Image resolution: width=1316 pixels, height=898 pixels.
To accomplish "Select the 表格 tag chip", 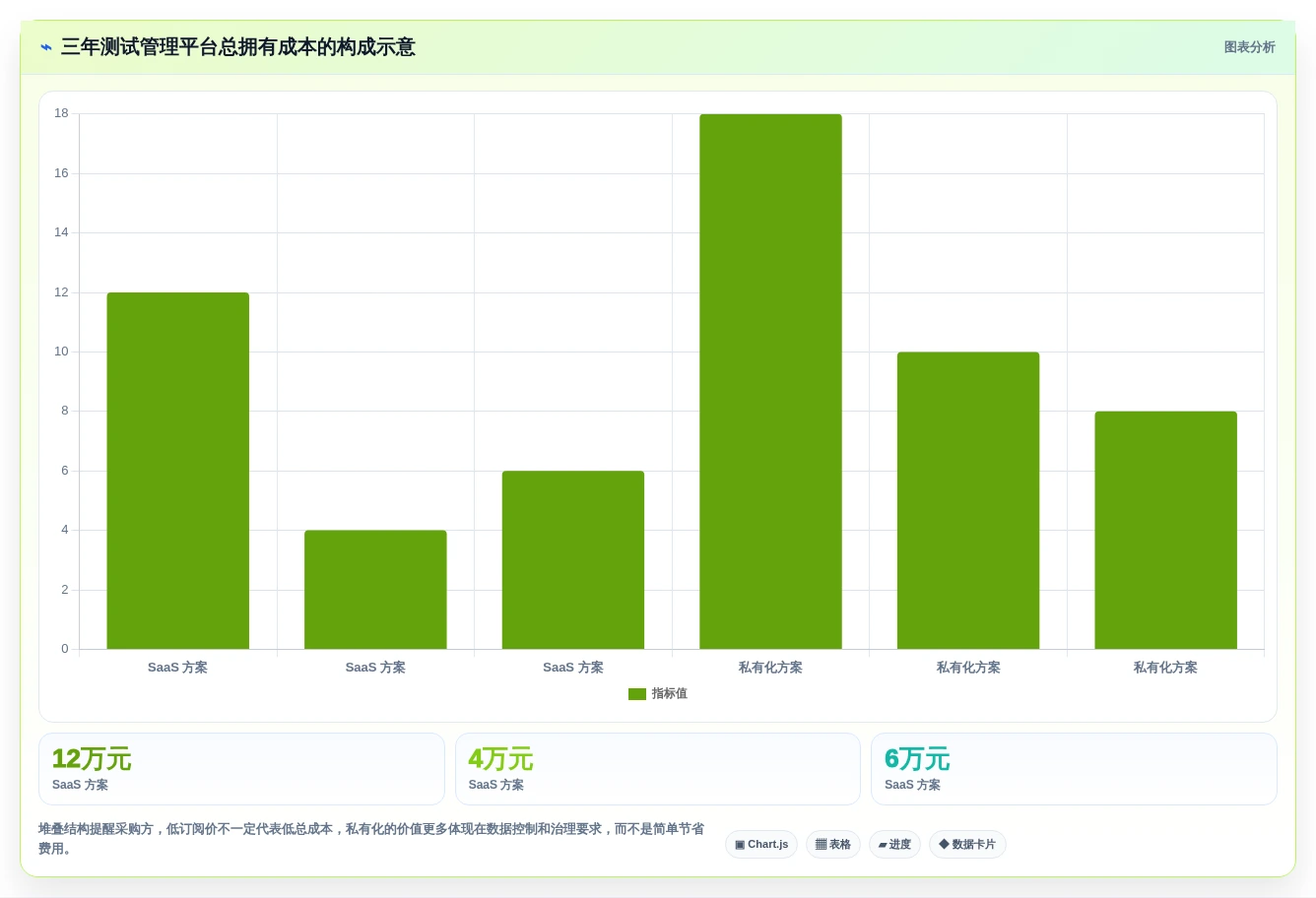I will click(x=833, y=845).
